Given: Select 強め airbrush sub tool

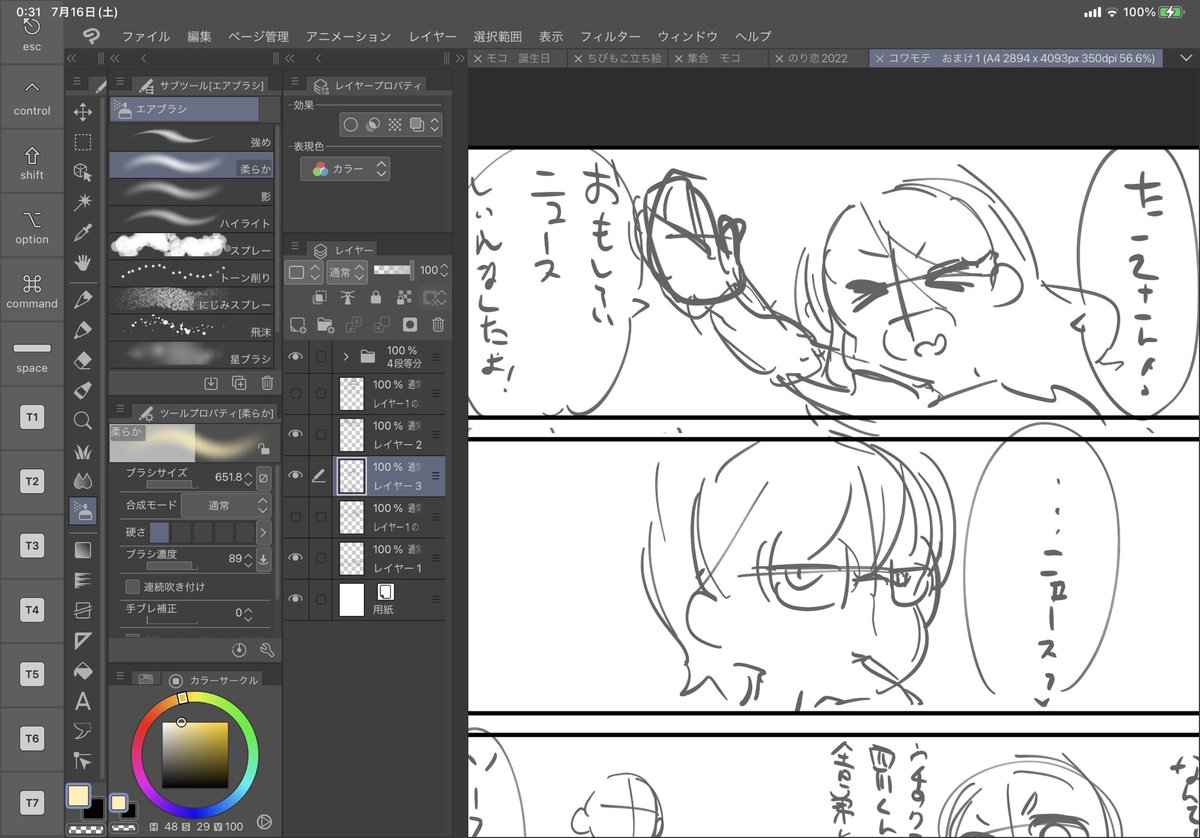Looking at the screenshot, I should [190, 137].
